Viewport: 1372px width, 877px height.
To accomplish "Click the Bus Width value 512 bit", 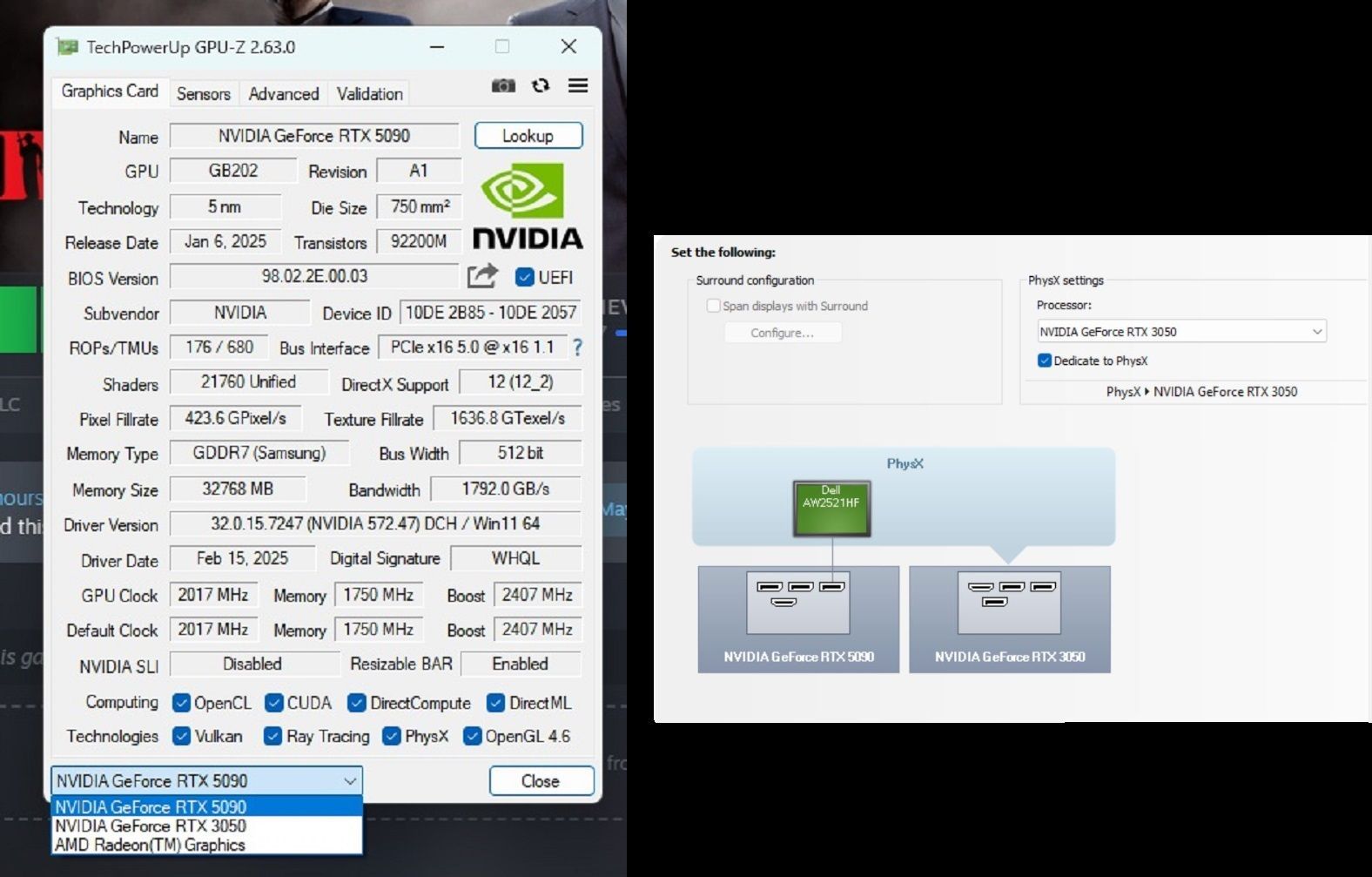I will pyautogui.click(x=521, y=453).
